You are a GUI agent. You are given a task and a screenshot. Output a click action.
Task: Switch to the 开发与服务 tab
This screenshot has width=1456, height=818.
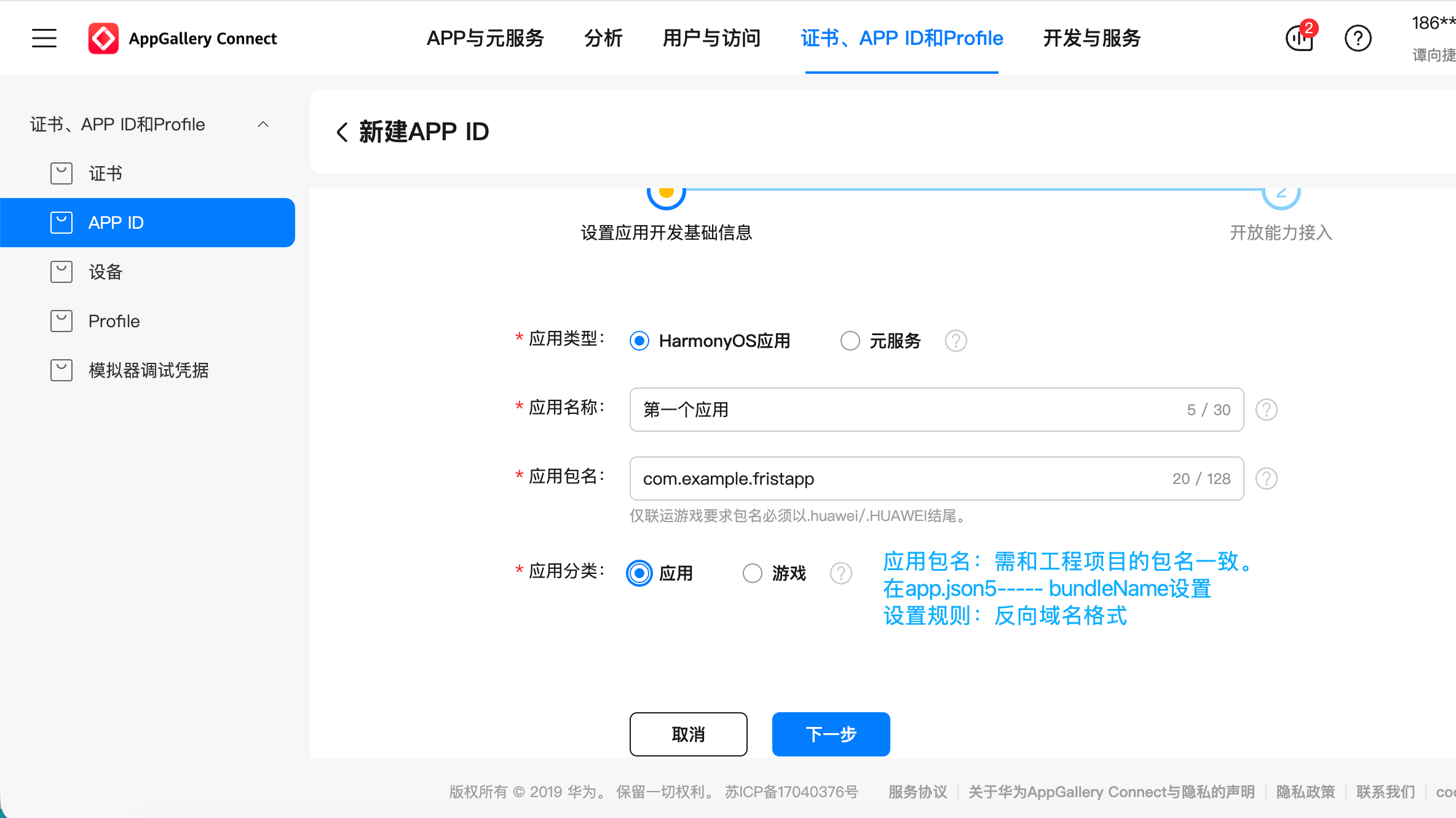[1090, 38]
